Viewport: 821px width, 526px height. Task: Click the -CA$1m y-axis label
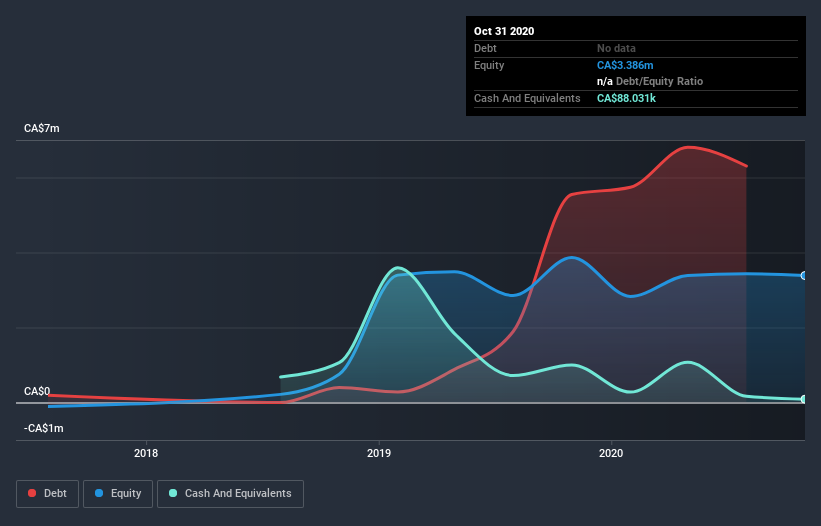43,428
